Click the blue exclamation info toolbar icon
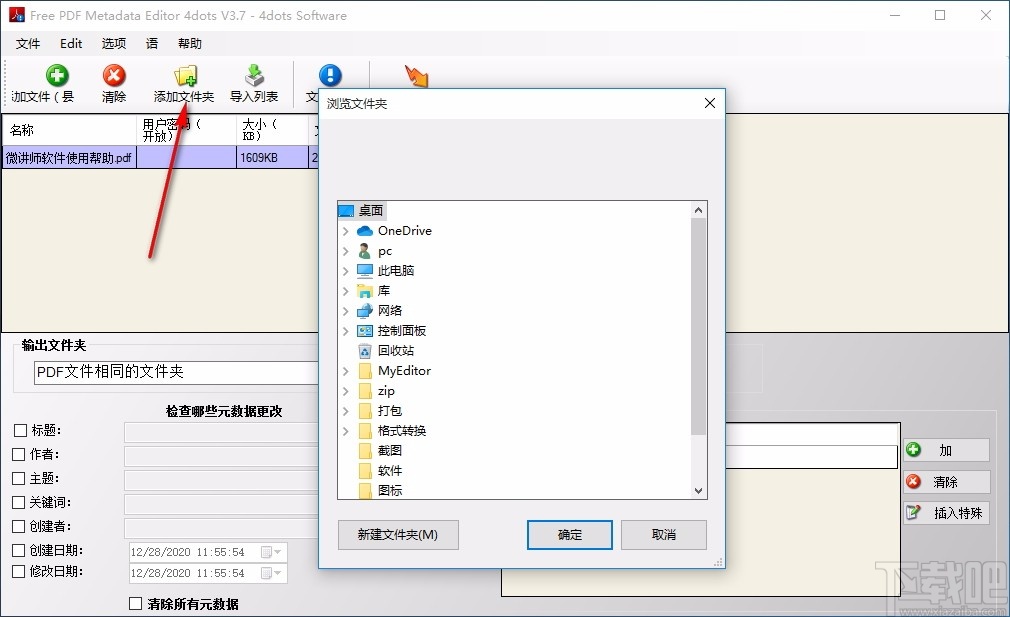The width and height of the screenshot is (1010, 617). tap(330, 76)
